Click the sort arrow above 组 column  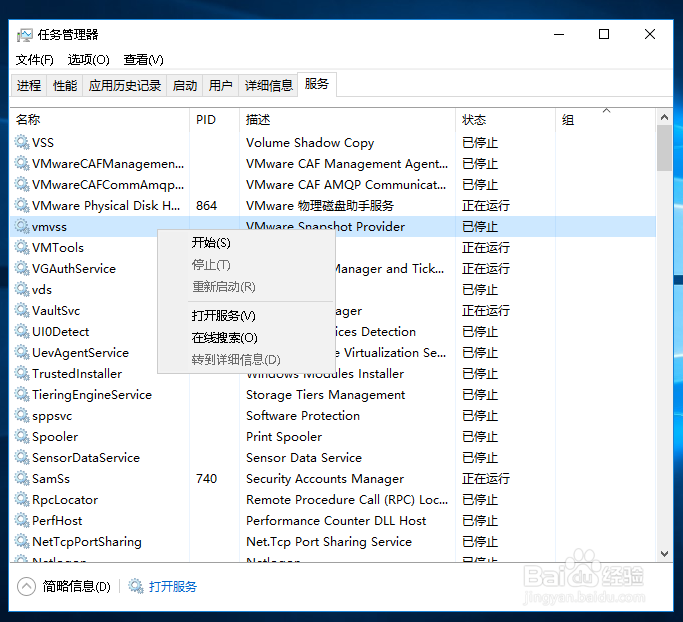coord(606,111)
